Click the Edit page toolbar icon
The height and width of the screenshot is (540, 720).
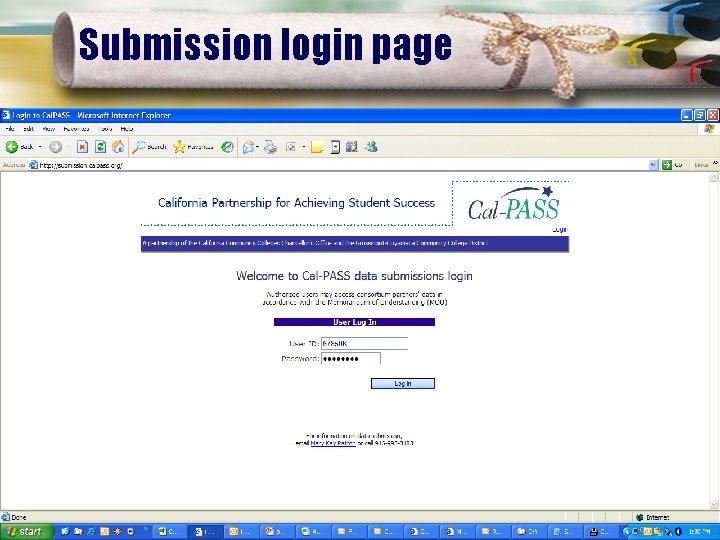click(290, 147)
